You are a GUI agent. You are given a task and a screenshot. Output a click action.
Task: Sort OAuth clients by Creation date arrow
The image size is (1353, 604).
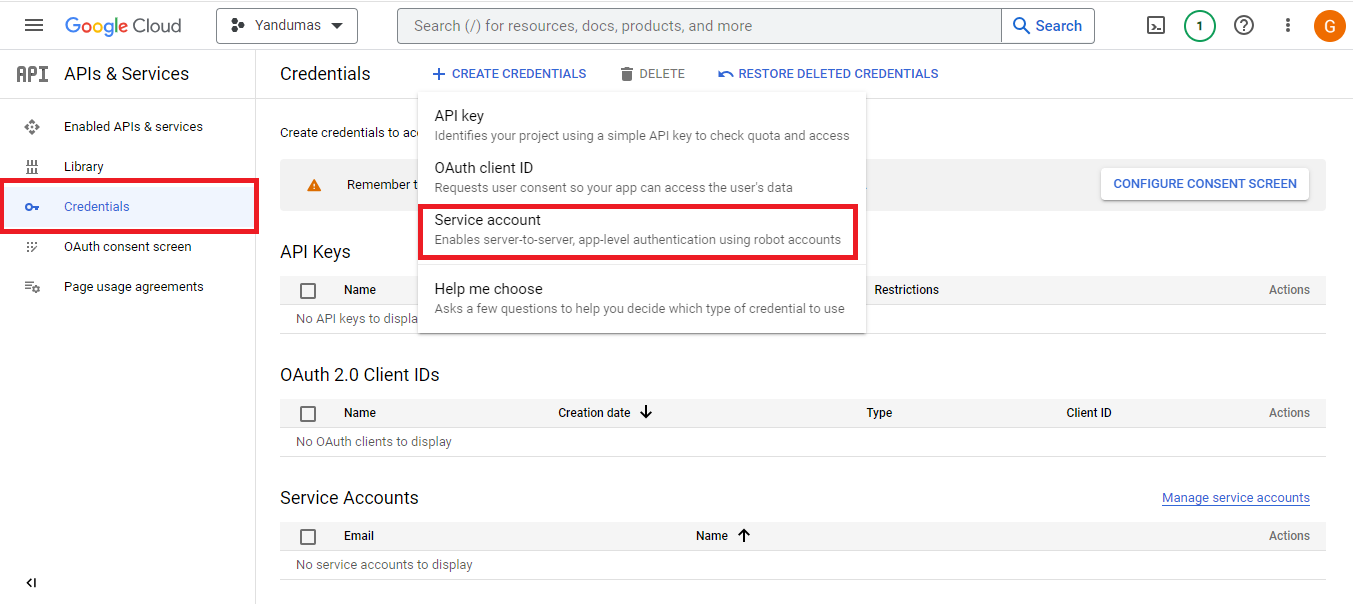(646, 412)
